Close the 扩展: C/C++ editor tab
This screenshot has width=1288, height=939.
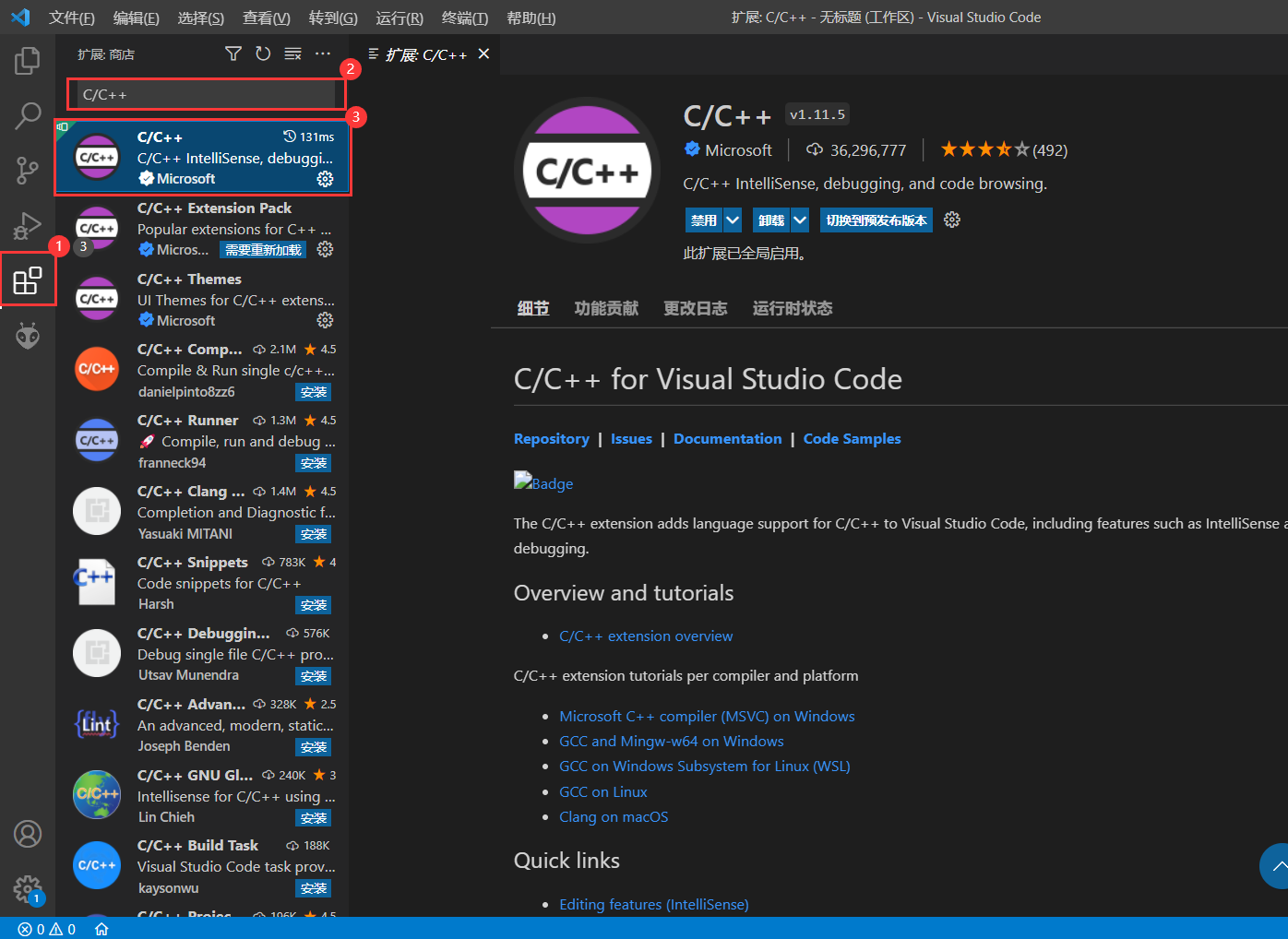(483, 53)
